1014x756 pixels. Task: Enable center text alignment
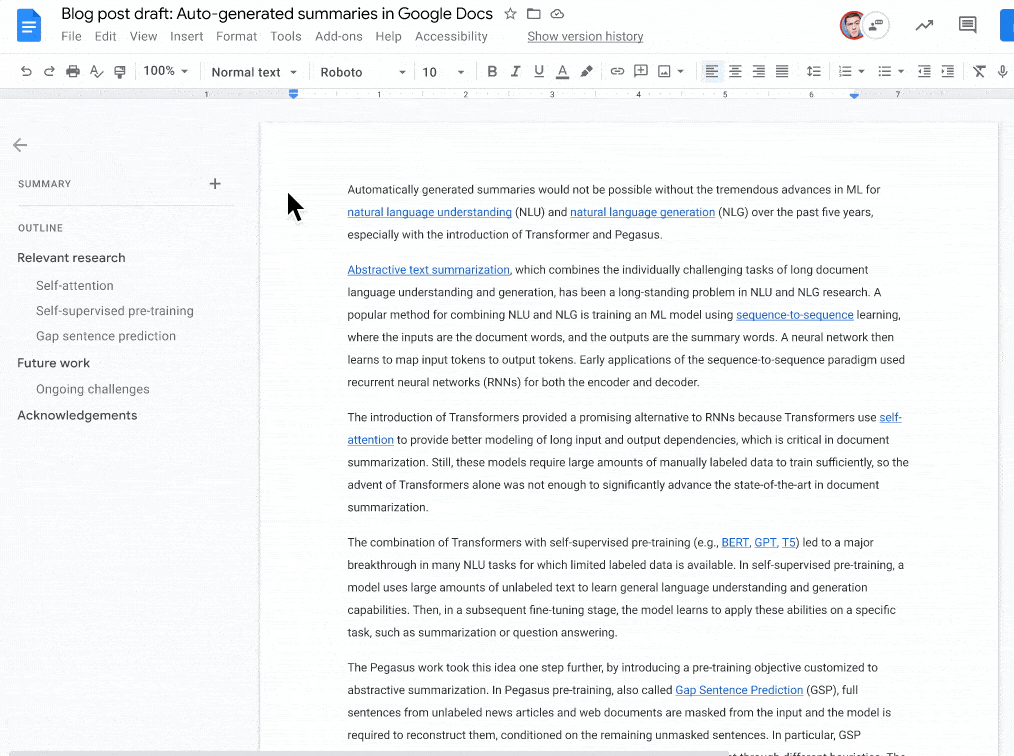pos(736,71)
